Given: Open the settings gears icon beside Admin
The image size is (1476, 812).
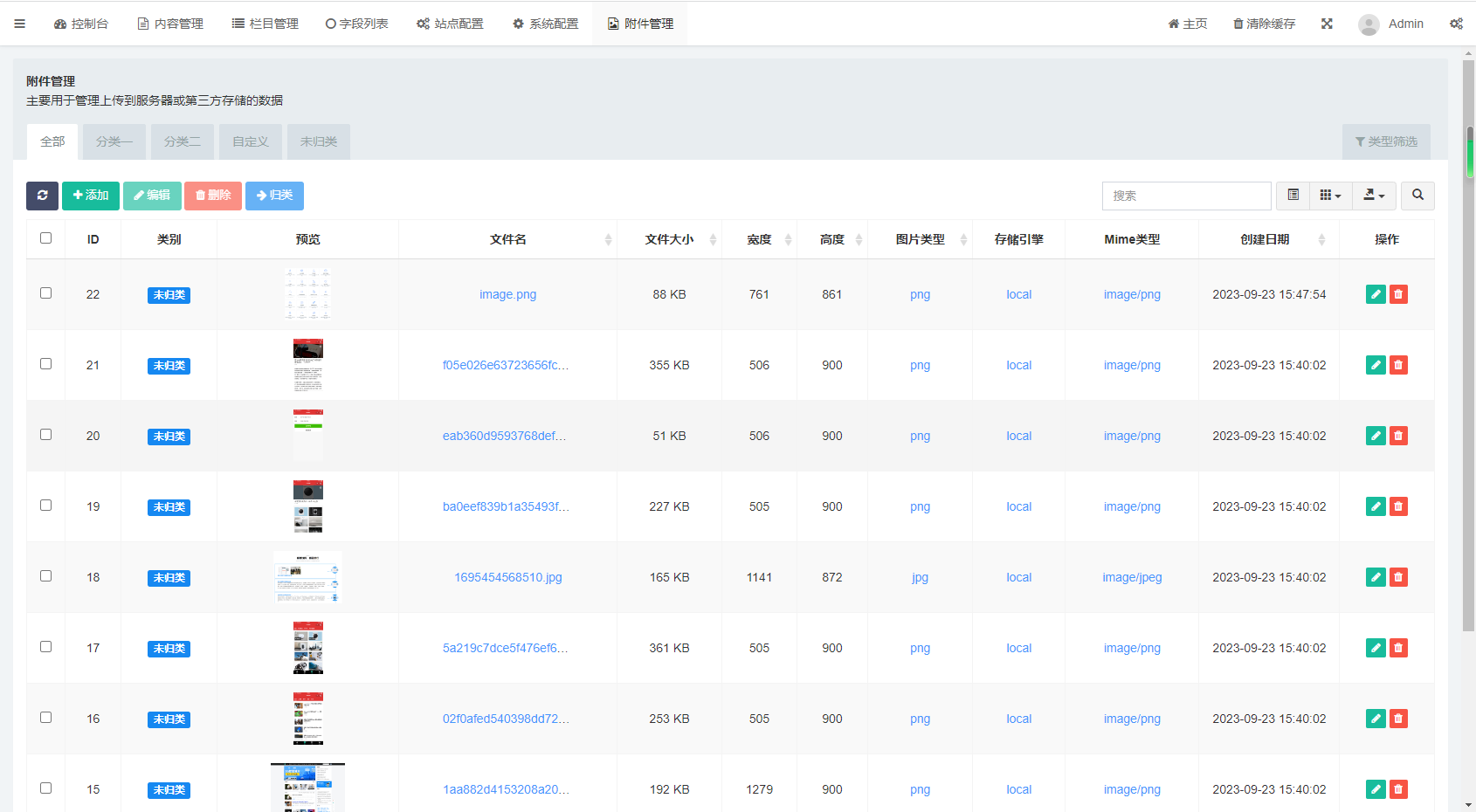Looking at the screenshot, I should (1456, 24).
